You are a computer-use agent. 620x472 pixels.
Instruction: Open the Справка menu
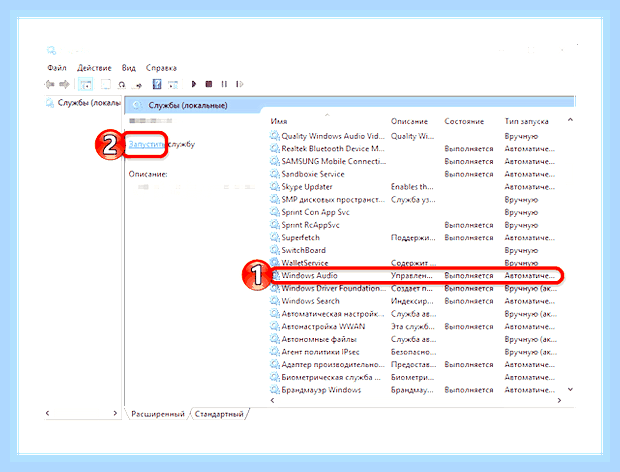[x=161, y=68]
